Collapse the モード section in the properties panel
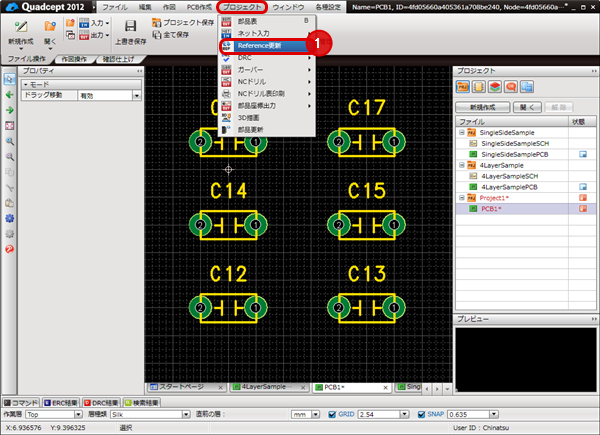The width and height of the screenshot is (600, 435). (x=26, y=84)
